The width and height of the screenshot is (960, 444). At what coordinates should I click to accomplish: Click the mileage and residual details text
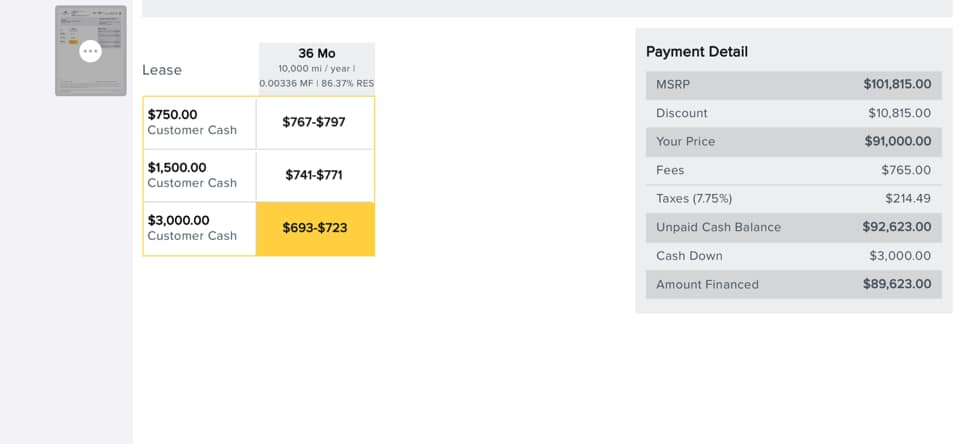316,76
